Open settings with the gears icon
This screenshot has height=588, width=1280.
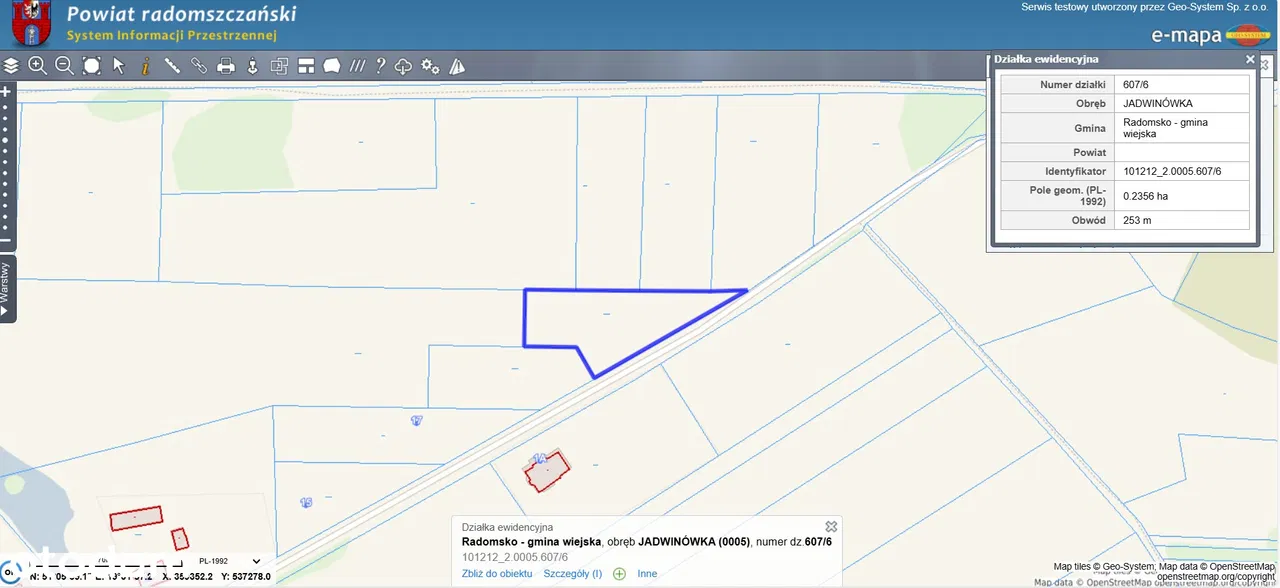pos(430,66)
